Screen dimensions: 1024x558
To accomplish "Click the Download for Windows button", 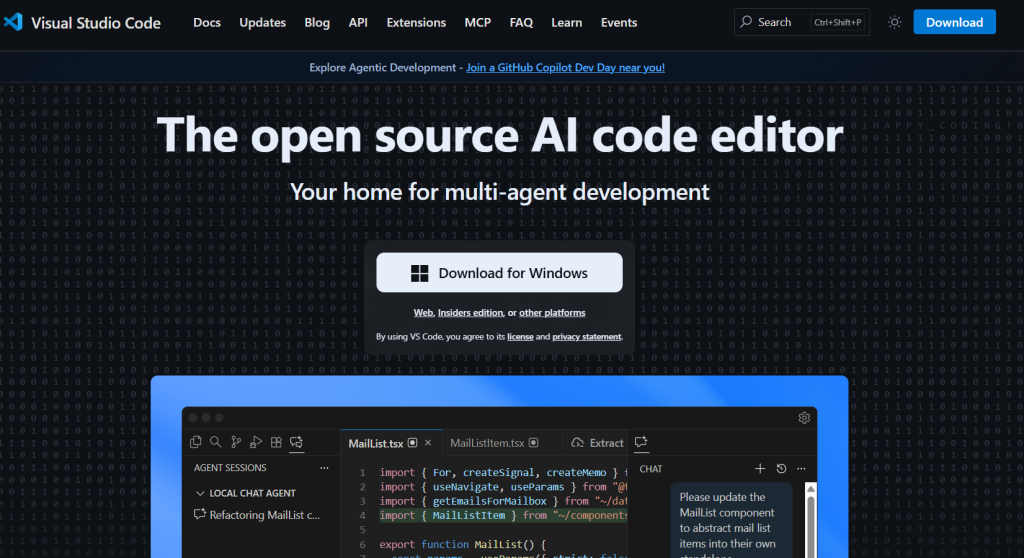I will point(499,273).
